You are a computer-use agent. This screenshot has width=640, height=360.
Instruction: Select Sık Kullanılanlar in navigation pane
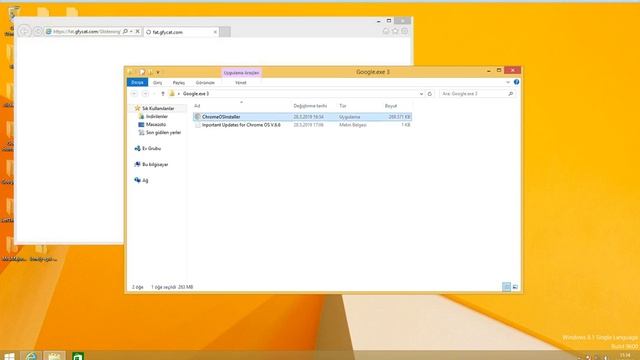tap(158, 109)
